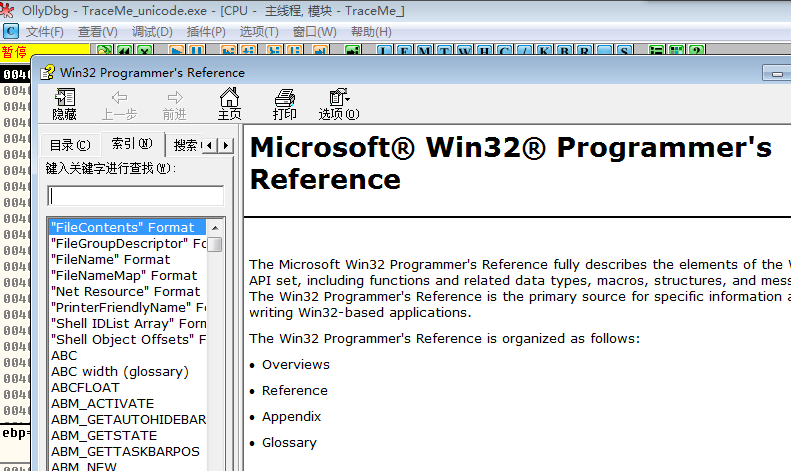This screenshot has width=791, height=471.
Task: Click the index list scrollbar up arrow
Action: [x=215, y=228]
